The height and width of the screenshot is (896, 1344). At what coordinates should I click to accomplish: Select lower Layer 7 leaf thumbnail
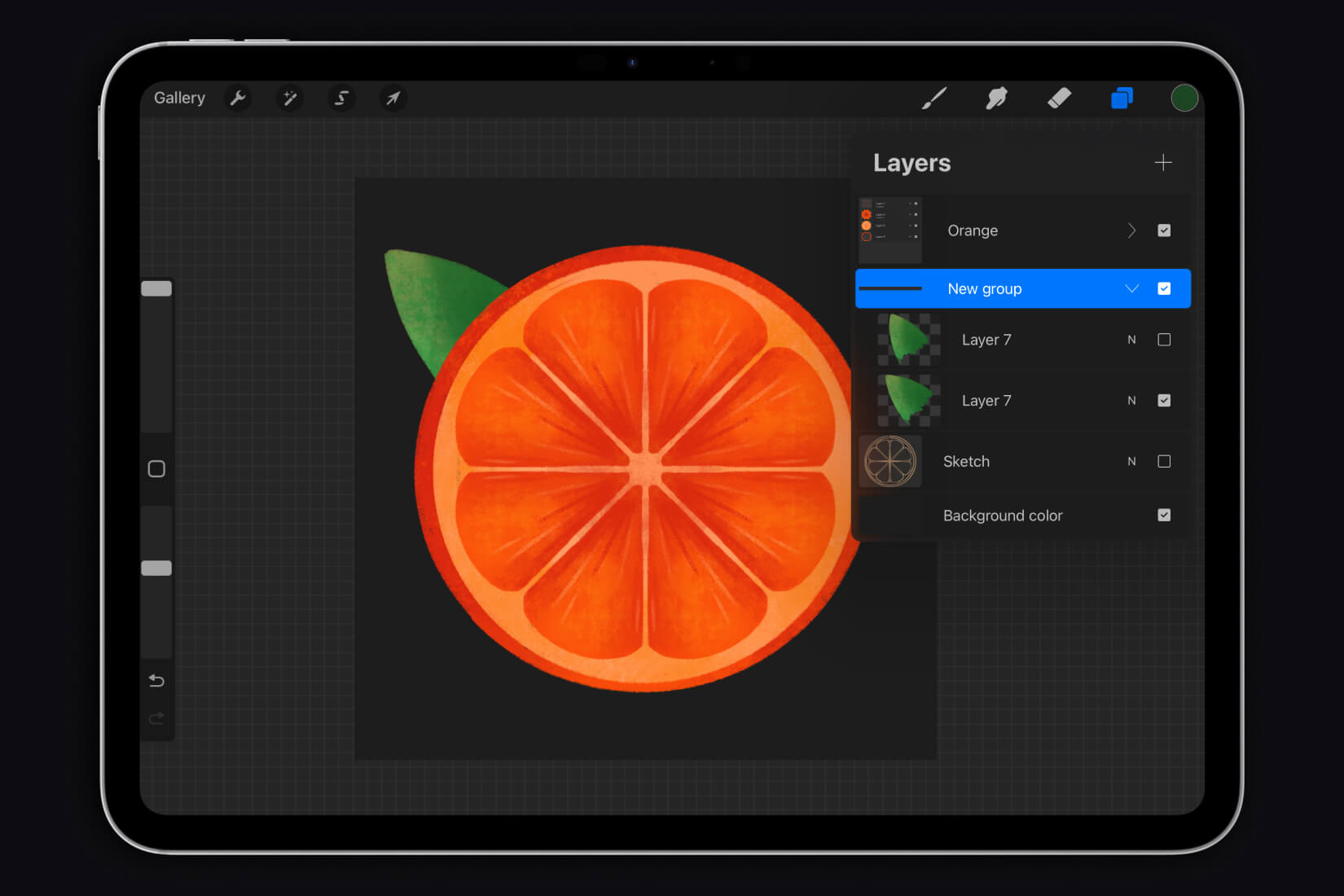pyautogui.click(x=909, y=400)
